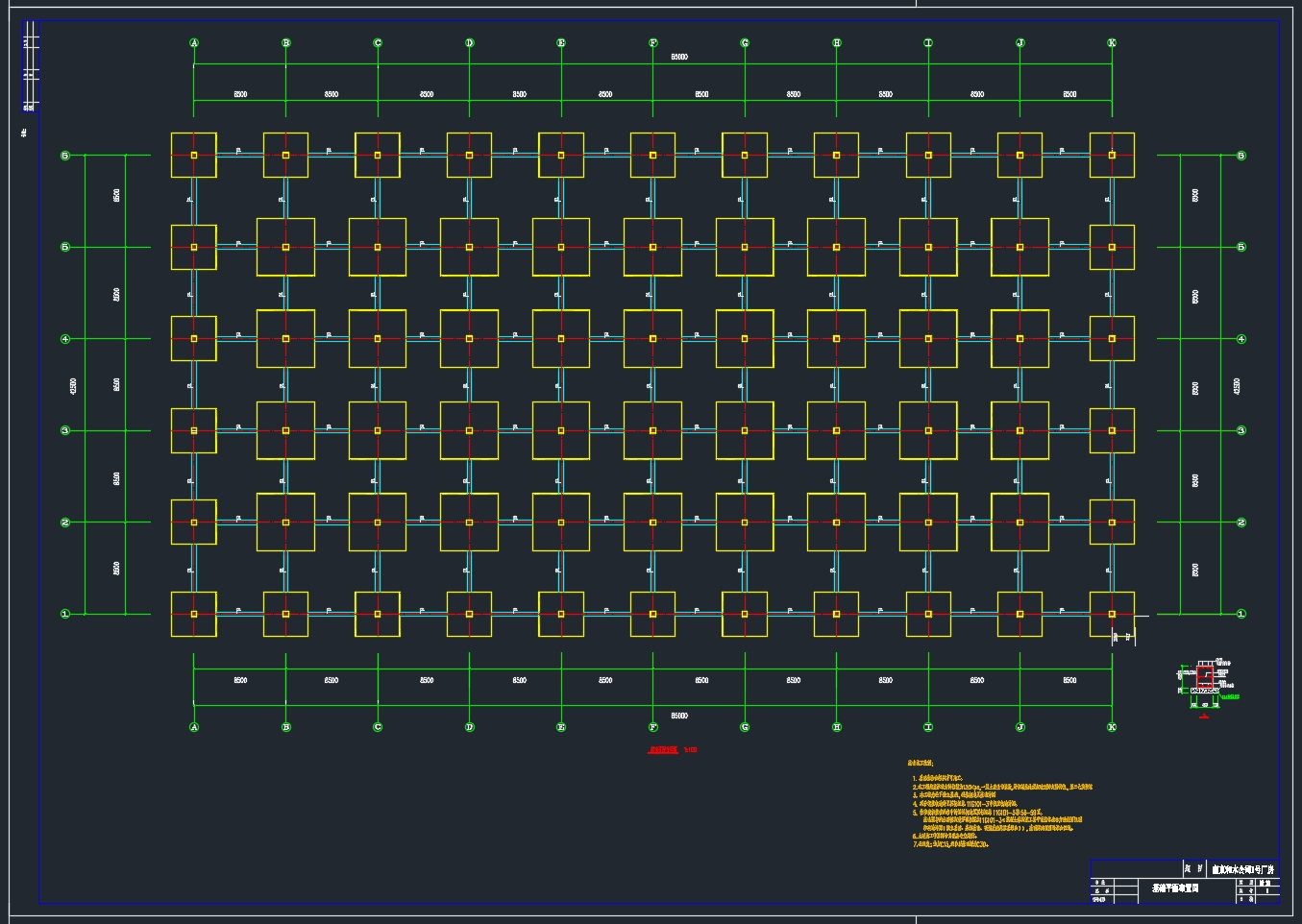This screenshot has width=1302, height=924.
Task: Click the revision table in top-left corner
Action: pyautogui.click(x=32, y=67)
